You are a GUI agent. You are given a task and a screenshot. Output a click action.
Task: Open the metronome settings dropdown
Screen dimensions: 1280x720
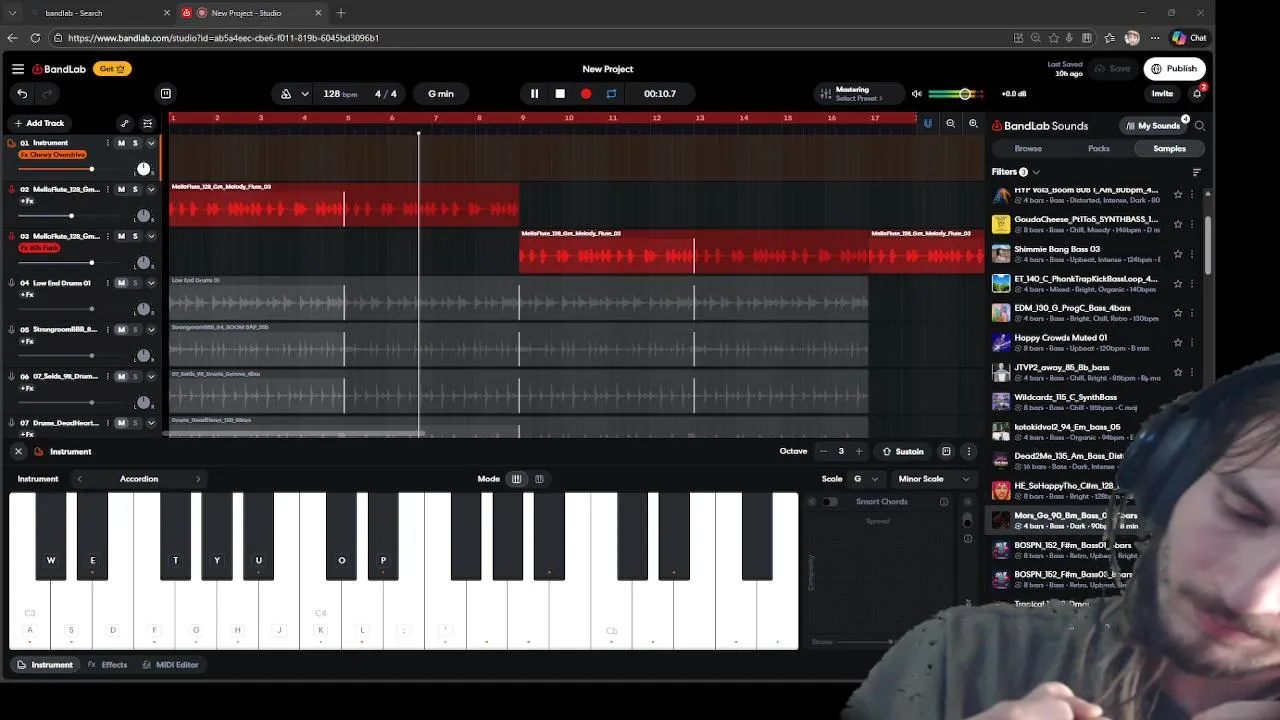(x=305, y=94)
